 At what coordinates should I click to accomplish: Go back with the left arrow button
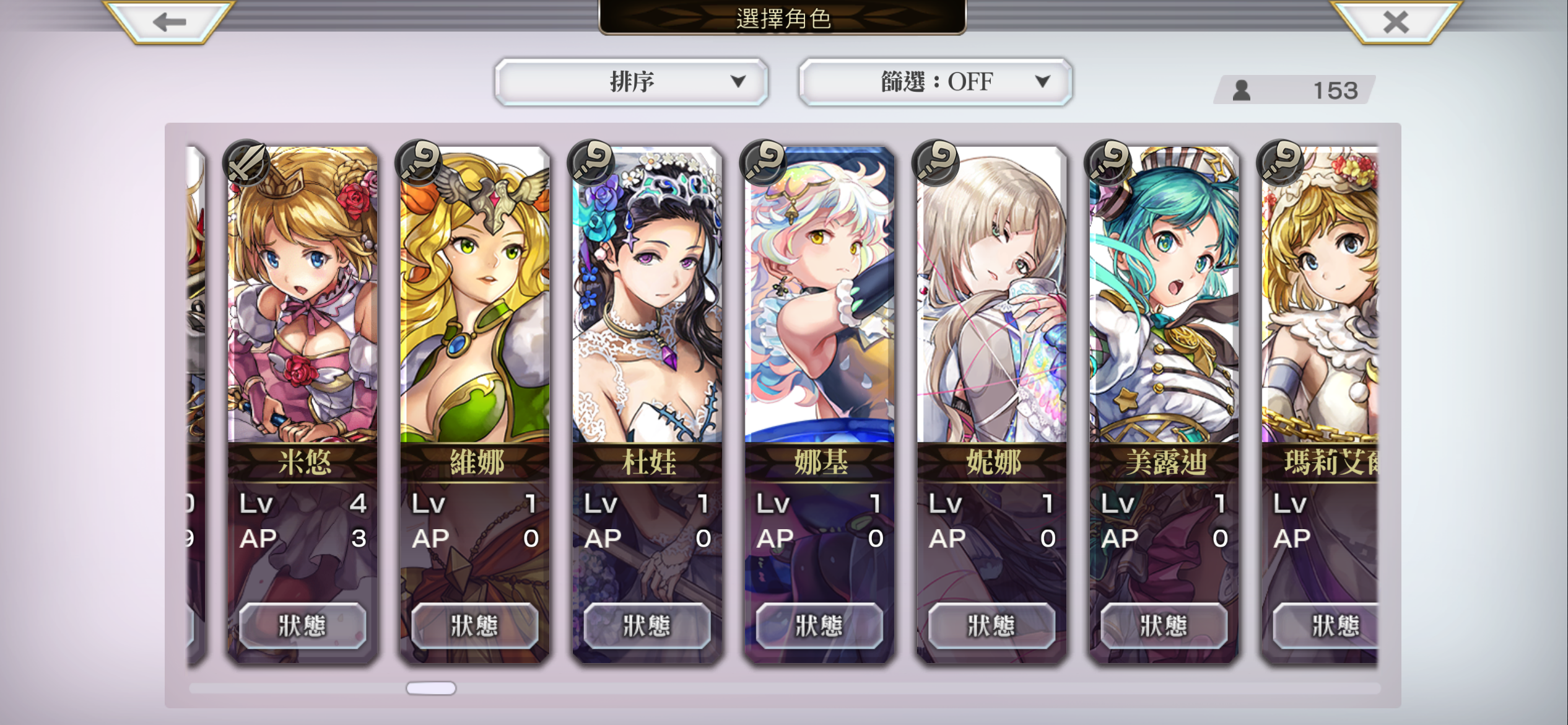(168, 22)
